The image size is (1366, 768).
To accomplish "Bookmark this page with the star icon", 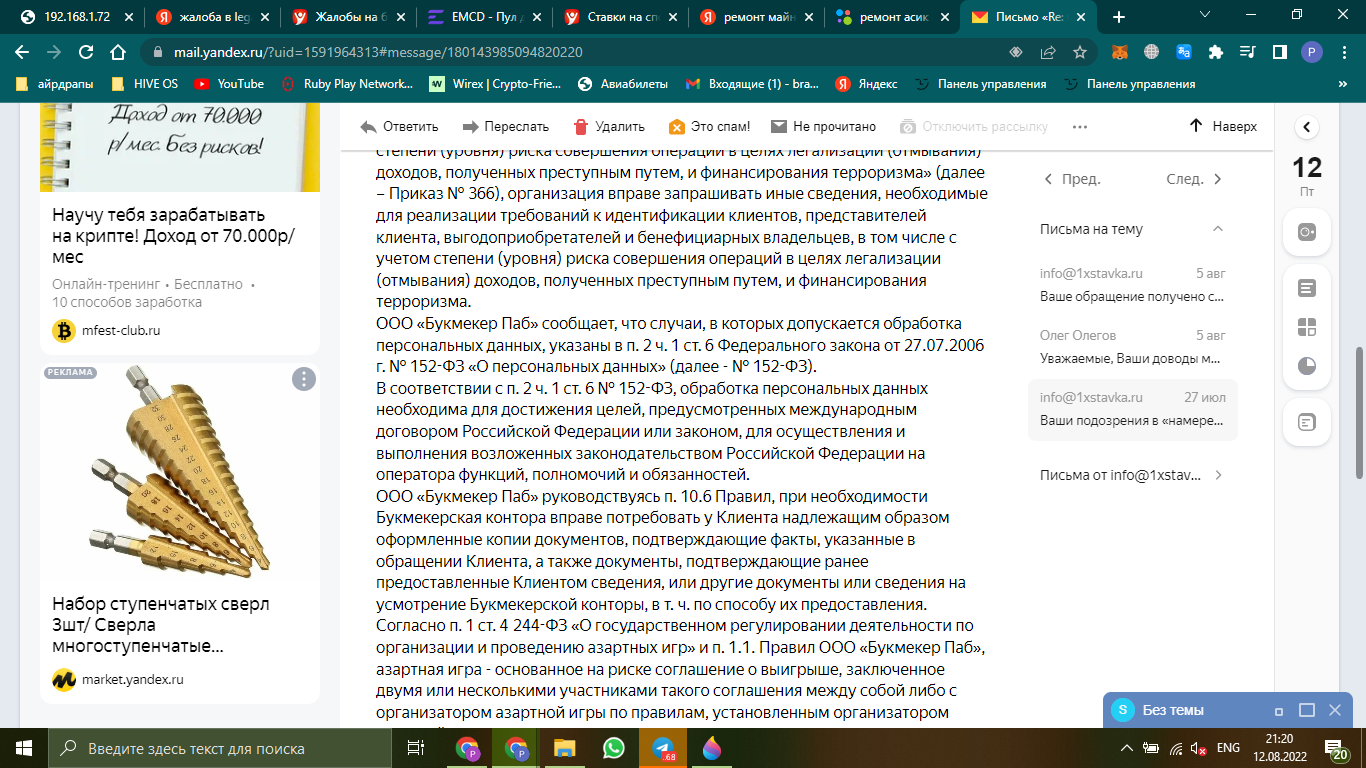I will (x=1080, y=52).
